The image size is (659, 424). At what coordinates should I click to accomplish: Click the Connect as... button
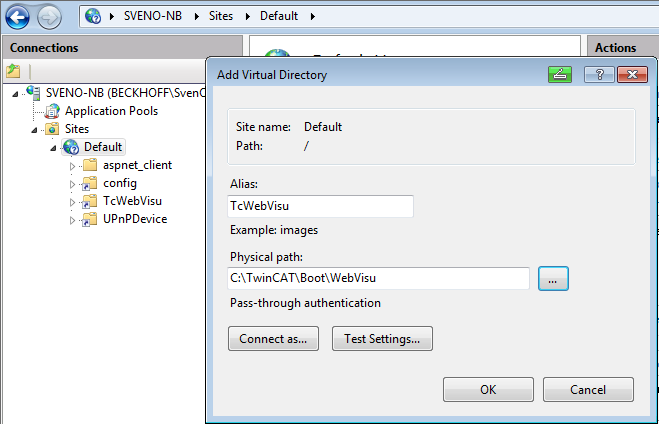(x=273, y=339)
